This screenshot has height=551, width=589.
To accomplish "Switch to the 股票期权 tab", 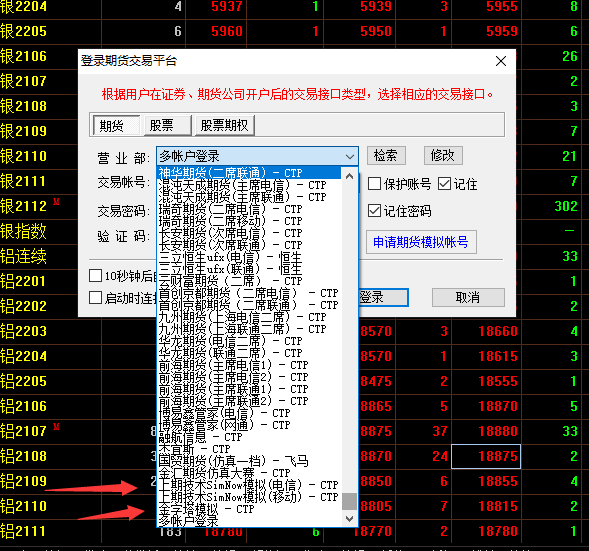I will [225, 125].
